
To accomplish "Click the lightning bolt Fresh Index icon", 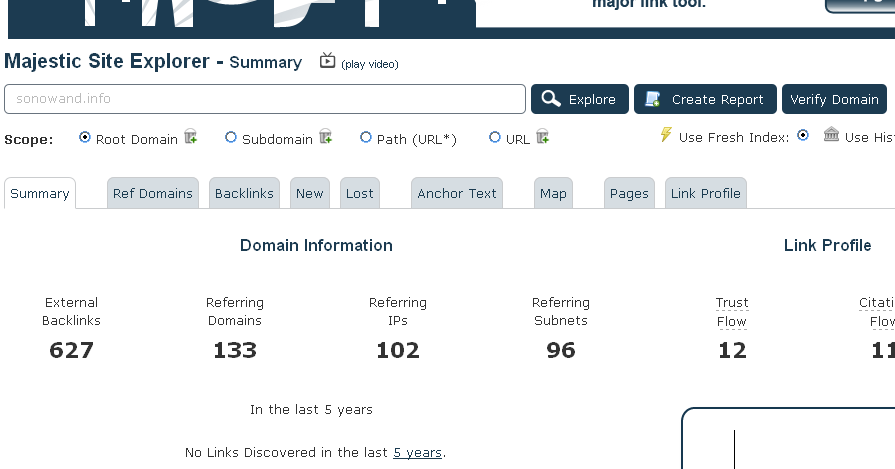I will pyautogui.click(x=666, y=135).
